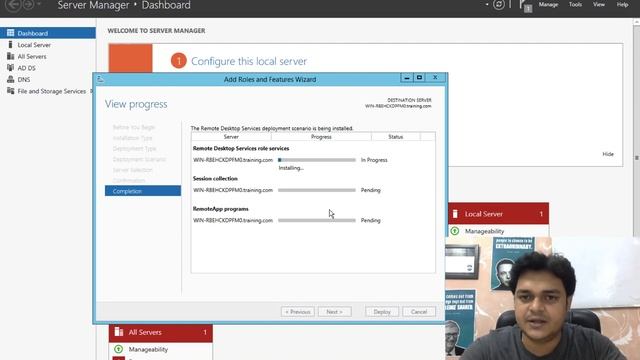Open the Manage menu
The height and width of the screenshot is (360, 640).
pos(548,4)
